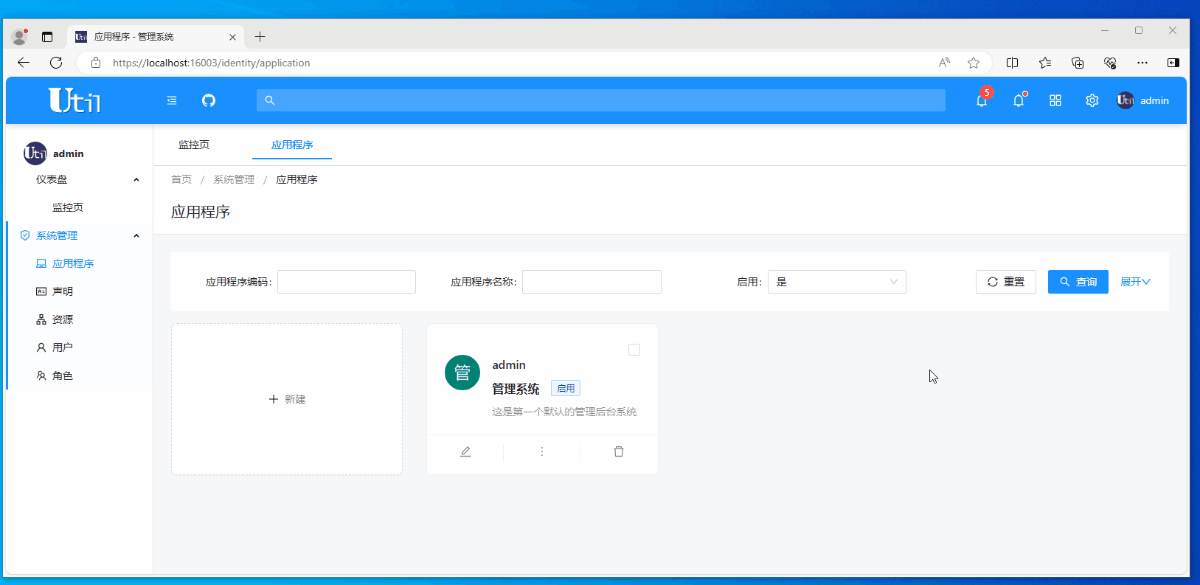Image resolution: width=1200 pixels, height=585 pixels.
Task: Click the bell icon with red dot
Action: [1019, 100]
